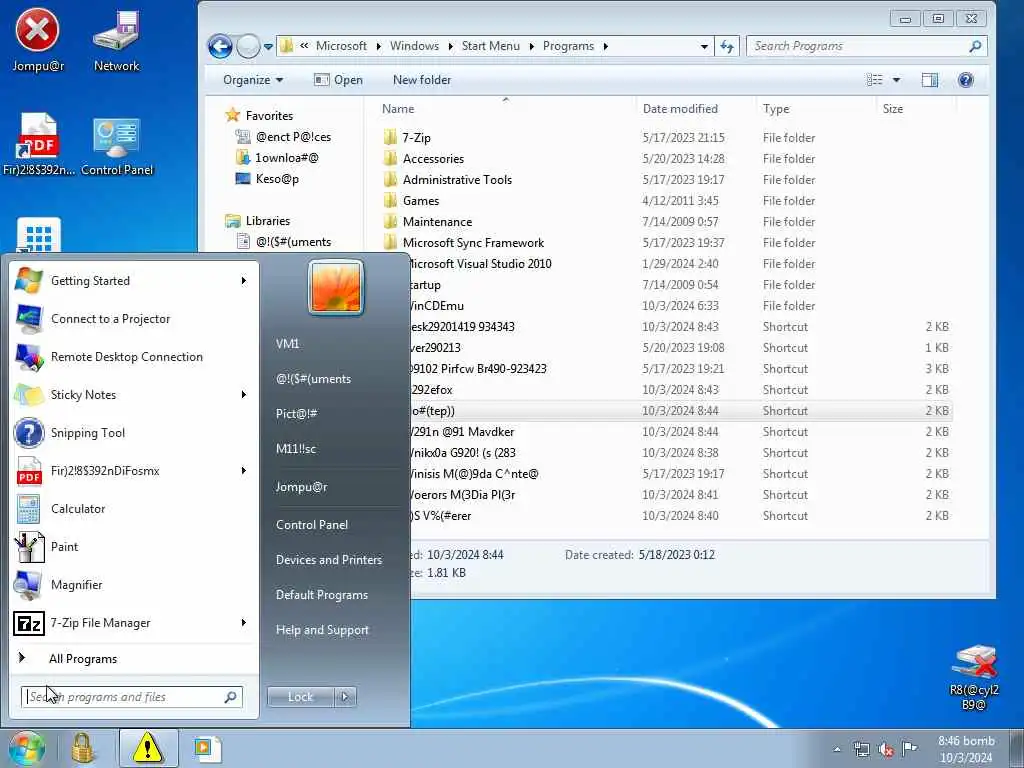Open the yellow warning taskbar item
The height and width of the screenshot is (768, 1024).
pyautogui.click(x=148, y=748)
